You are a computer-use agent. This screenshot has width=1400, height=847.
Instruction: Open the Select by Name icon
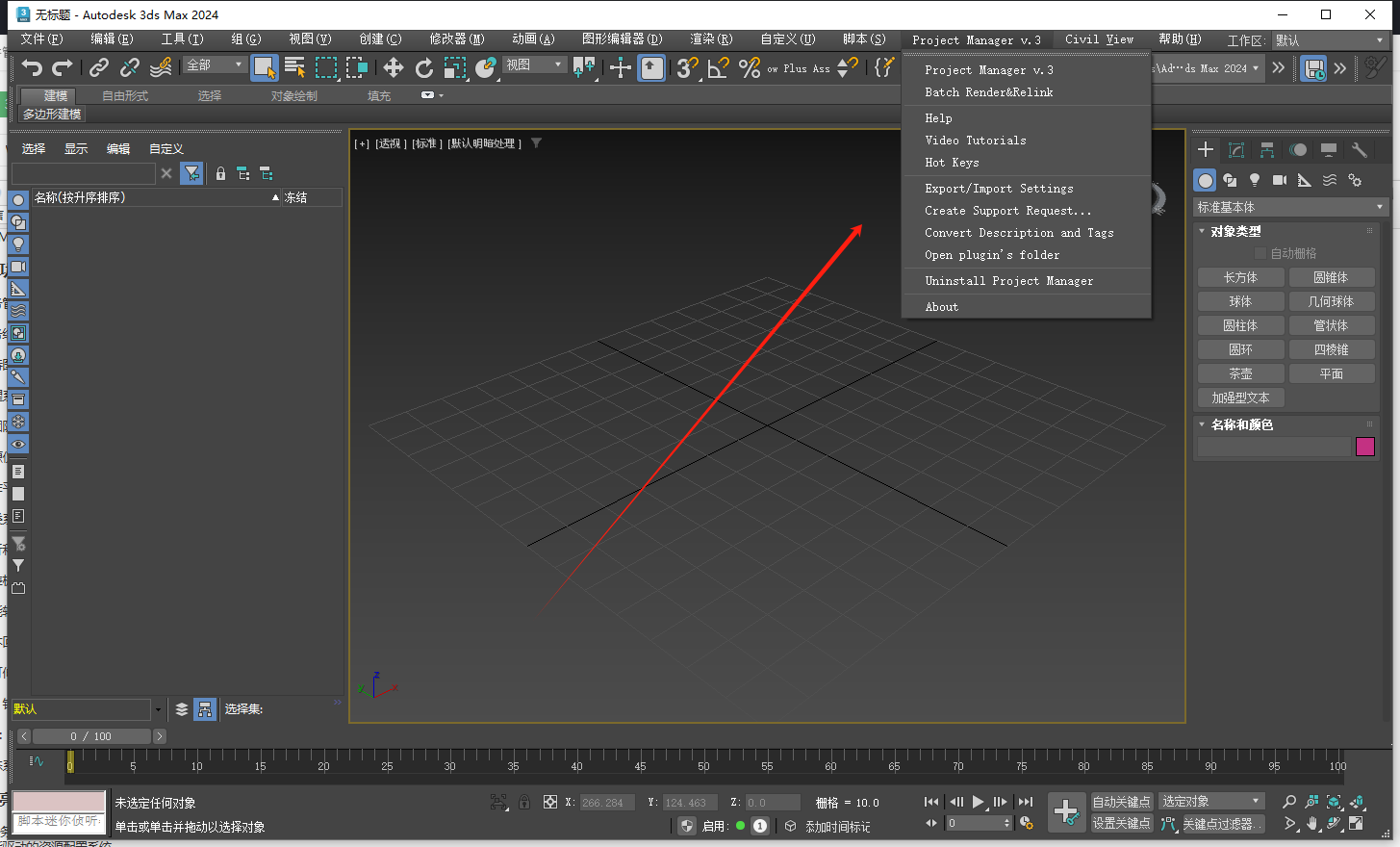[295, 67]
